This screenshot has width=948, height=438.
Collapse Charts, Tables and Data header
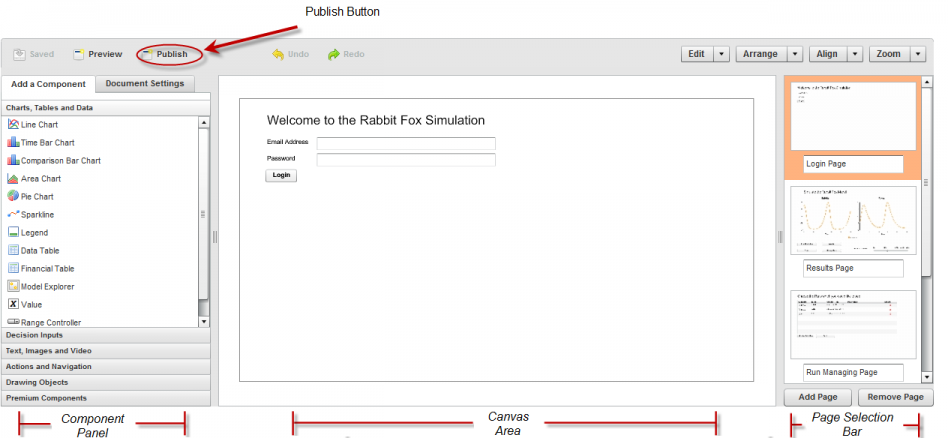pos(106,108)
